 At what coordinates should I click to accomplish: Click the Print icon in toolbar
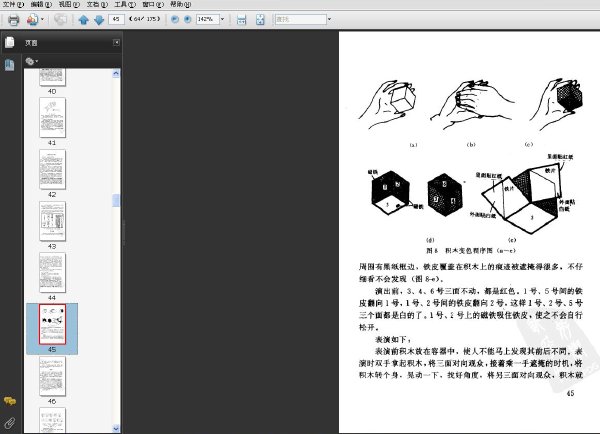14,19
